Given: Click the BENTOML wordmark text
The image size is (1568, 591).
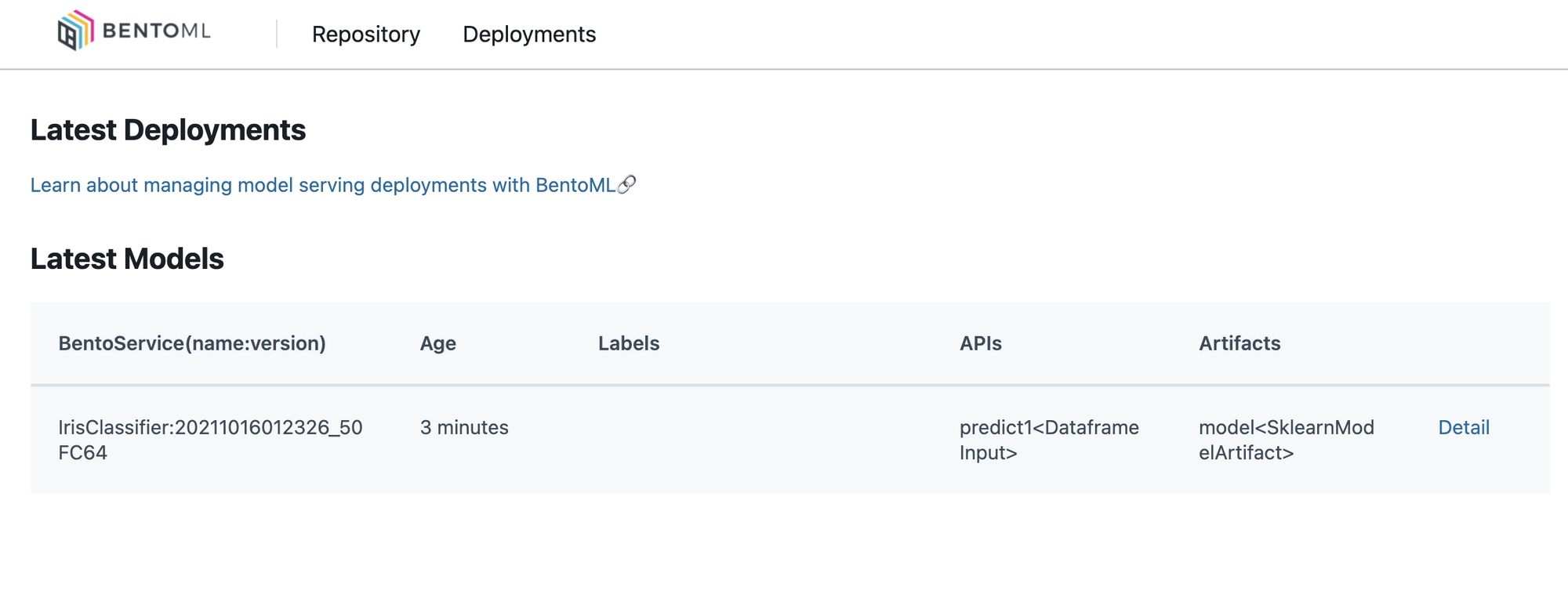Looking at the screenshot, I should [157, 31].
